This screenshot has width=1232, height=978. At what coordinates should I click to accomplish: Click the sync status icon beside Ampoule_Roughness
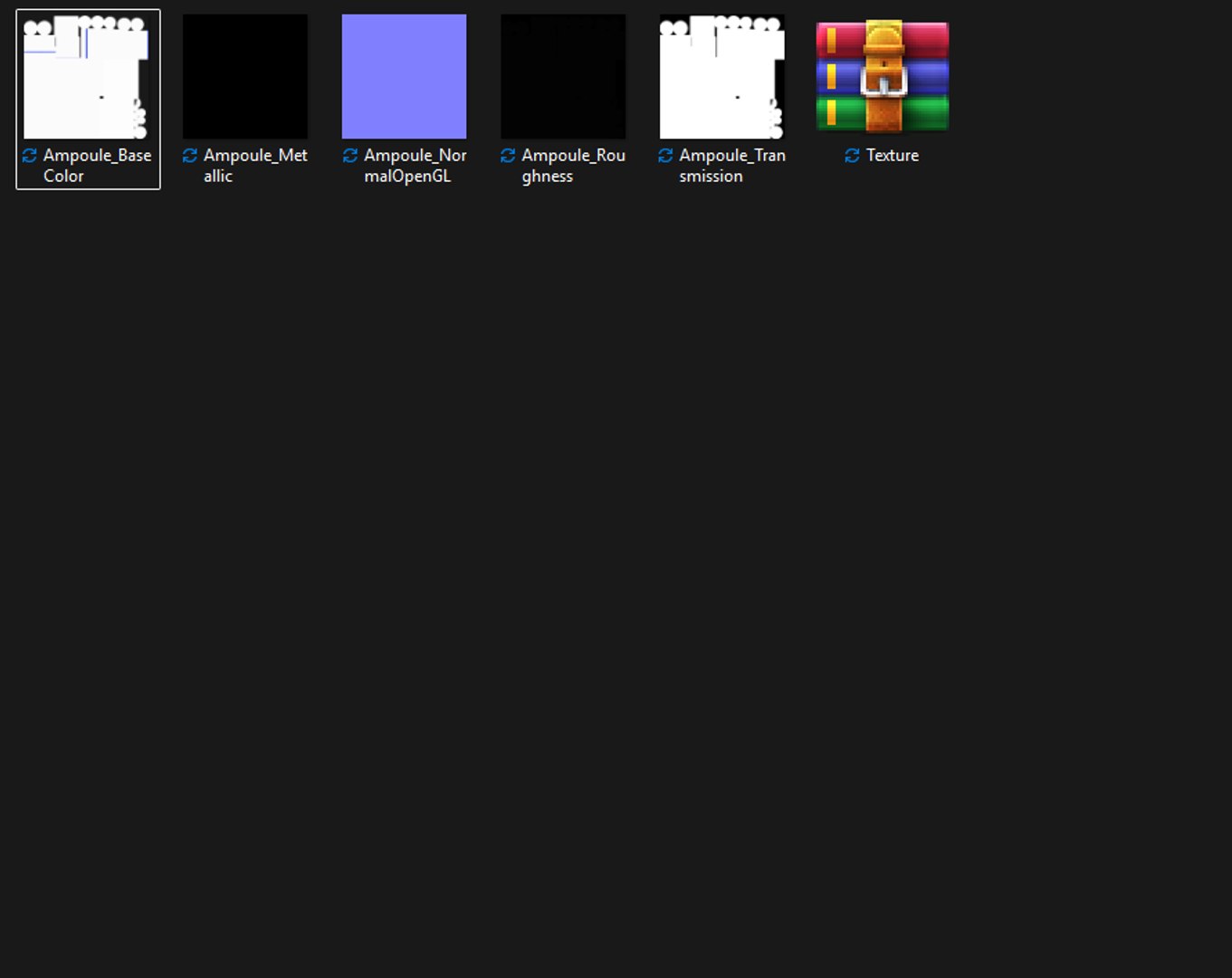(x=508, y=156)
